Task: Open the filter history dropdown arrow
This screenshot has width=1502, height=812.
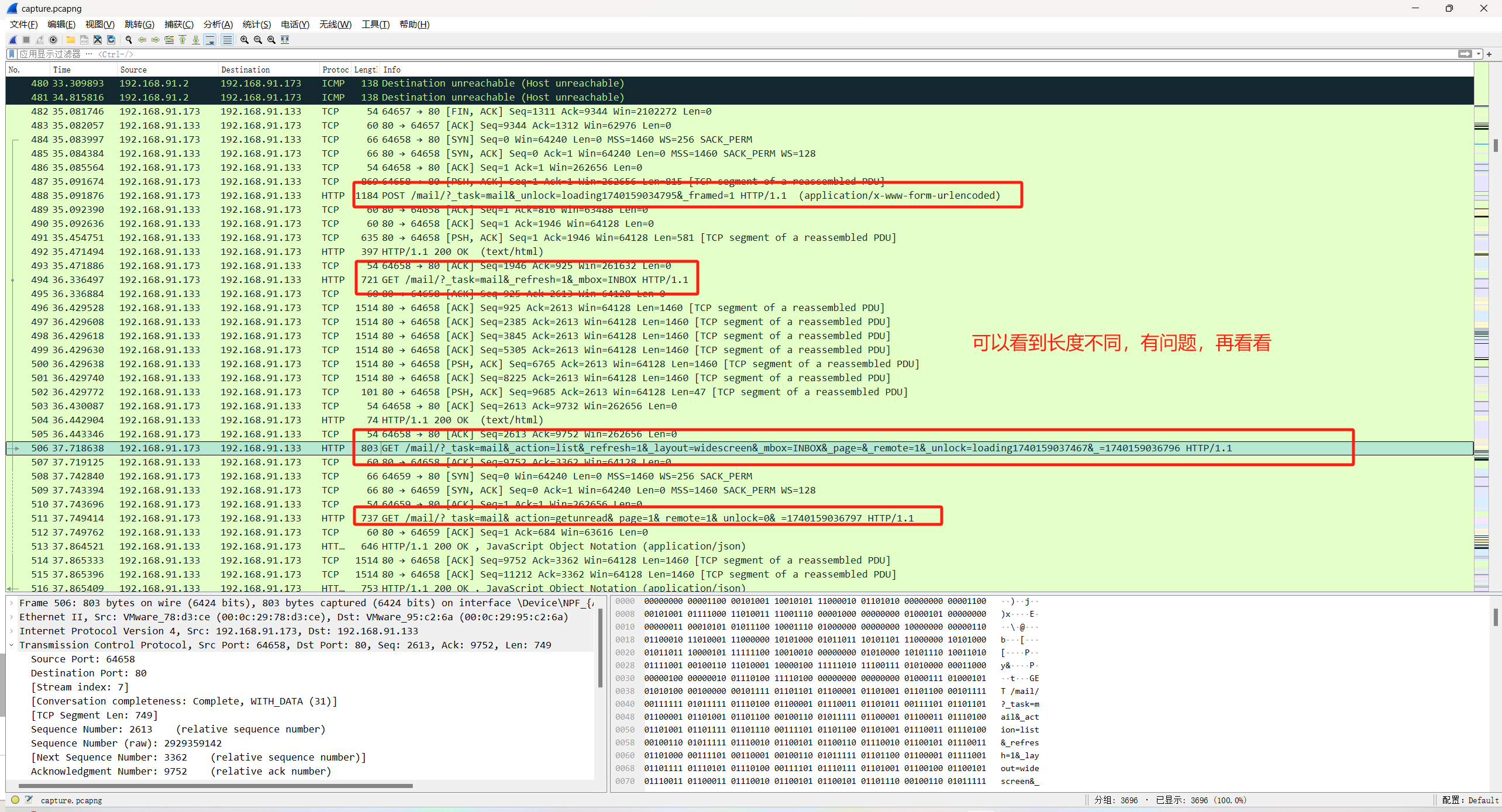Action: [x=1479, y=54]
